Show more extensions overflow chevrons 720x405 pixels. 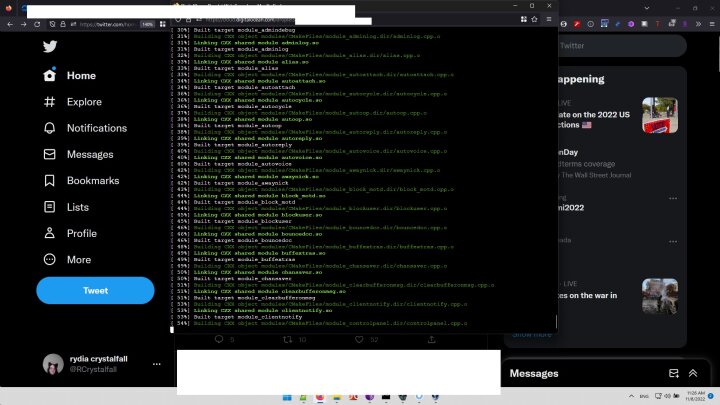(698, 24)
